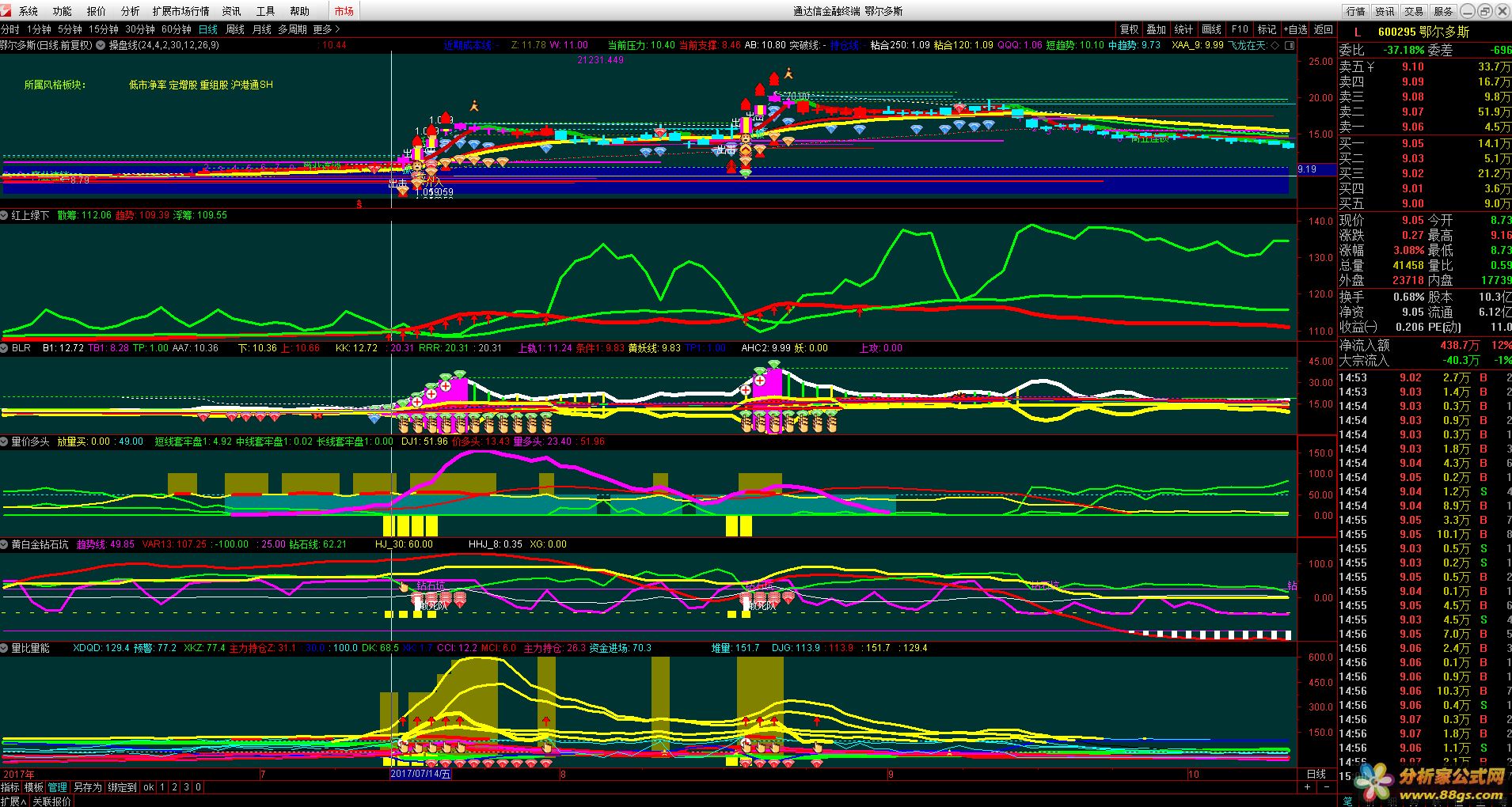
Task: Click the 笔 tab under trade list
Action: point(1347,801)
